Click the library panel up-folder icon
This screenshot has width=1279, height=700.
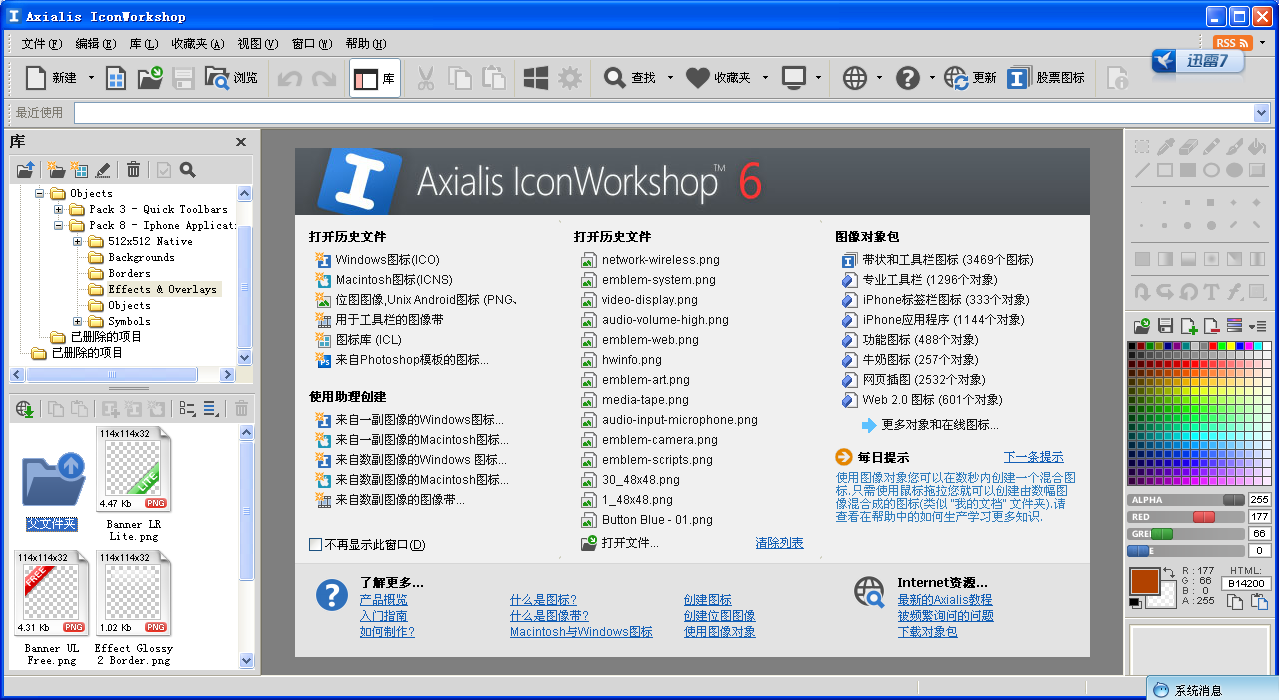[x=25, y=170]
